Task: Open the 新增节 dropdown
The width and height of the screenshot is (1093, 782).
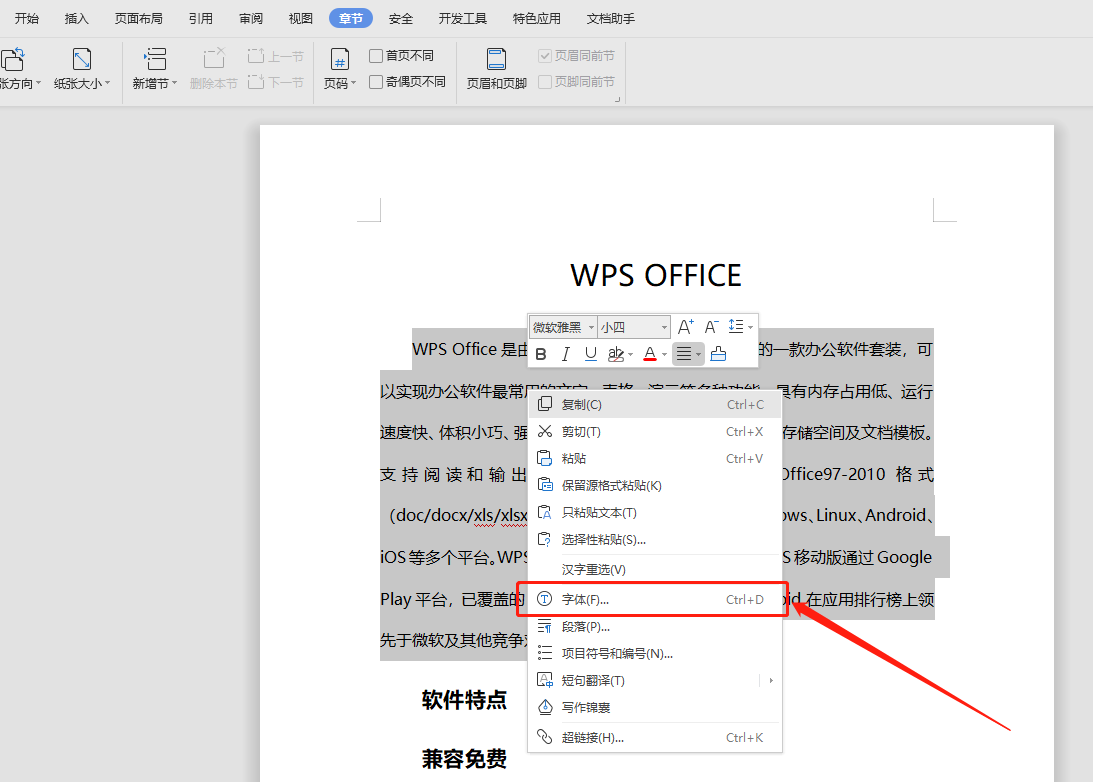Action: click(155, 68)
